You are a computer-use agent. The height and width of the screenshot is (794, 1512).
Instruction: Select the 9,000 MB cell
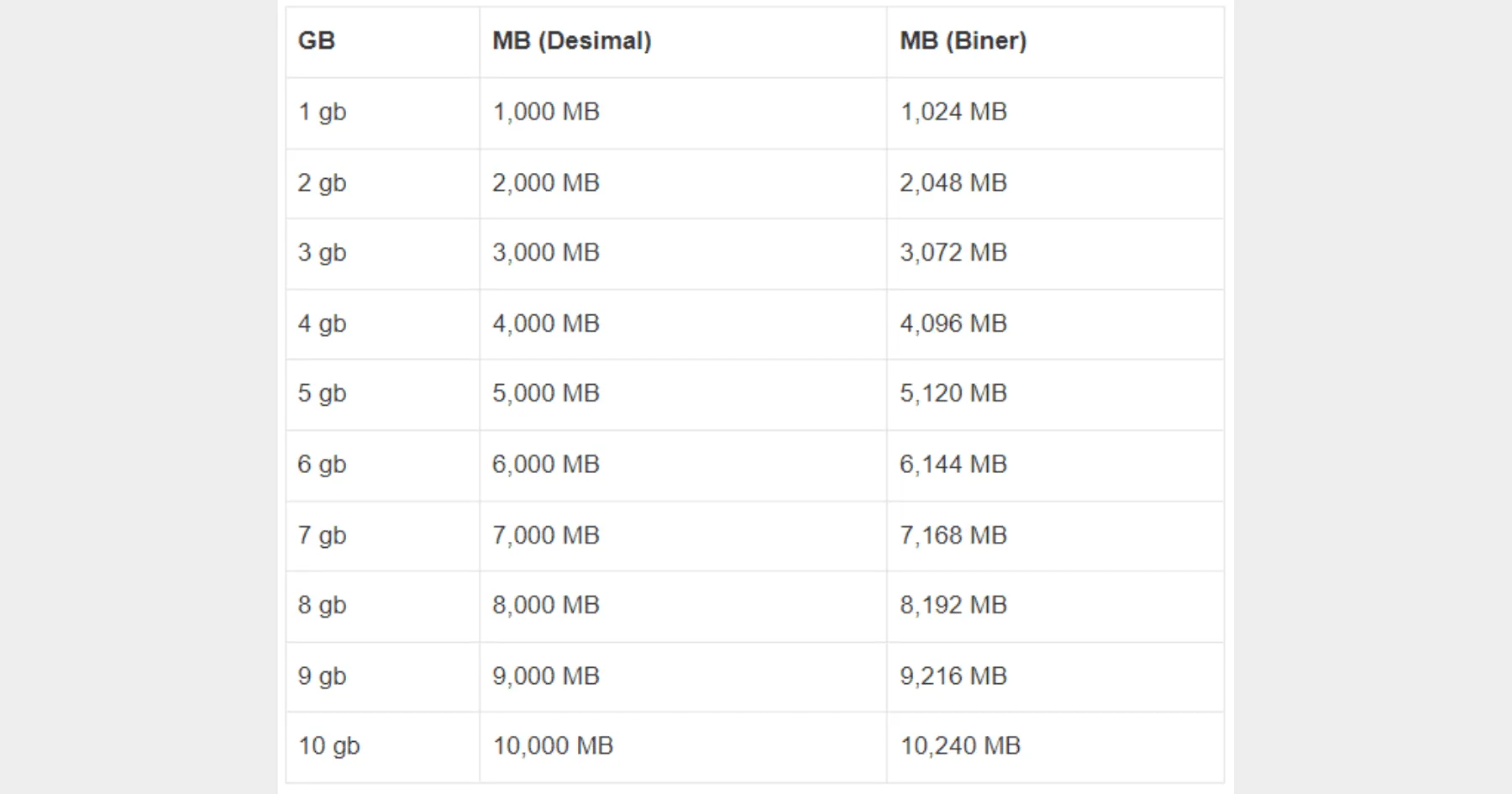[546, 676]
